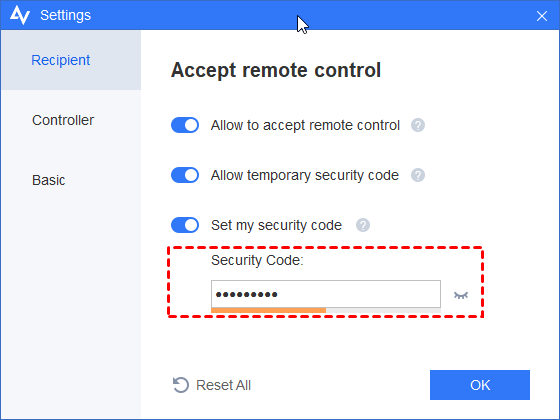The image size is (560, 420).
Task: Click the Settings title bar text
Action: tap(65, 15)
